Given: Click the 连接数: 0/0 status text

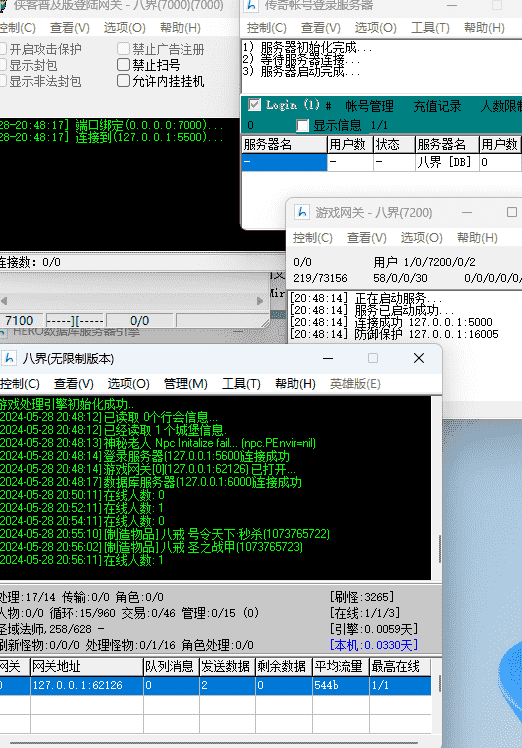Looking at the screenshot, I should (x=30, y=262).
